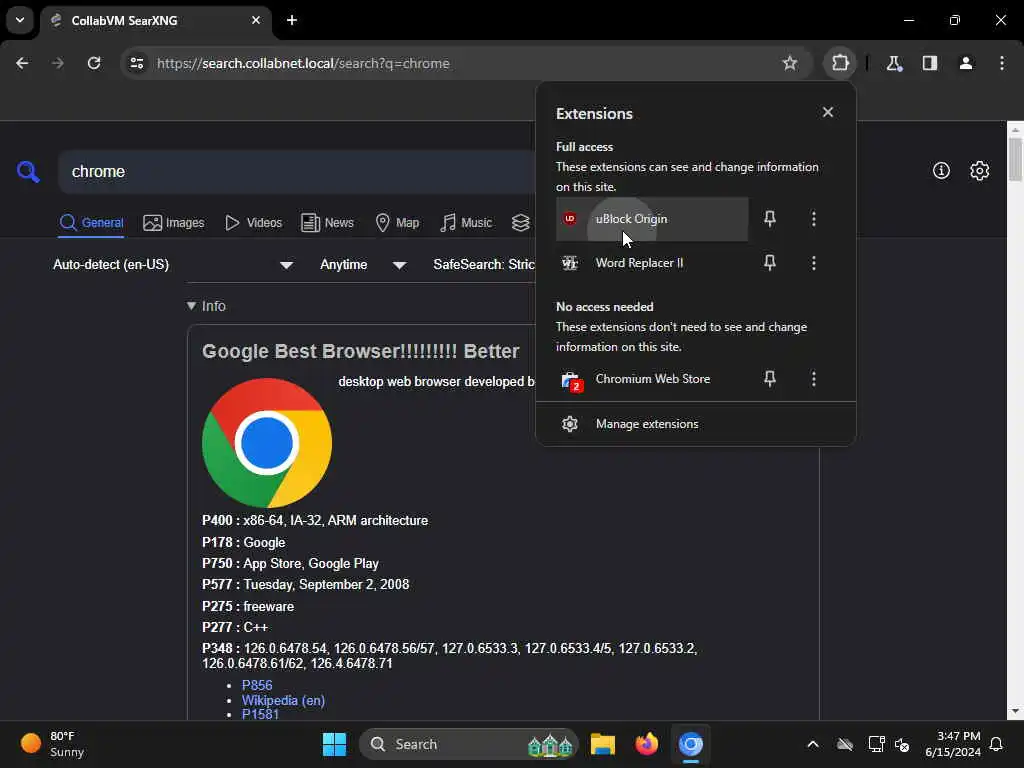The width and height of the screenshot is (1024, 768).
Task: Click the address bar URL
Action: tap(303, 63)
